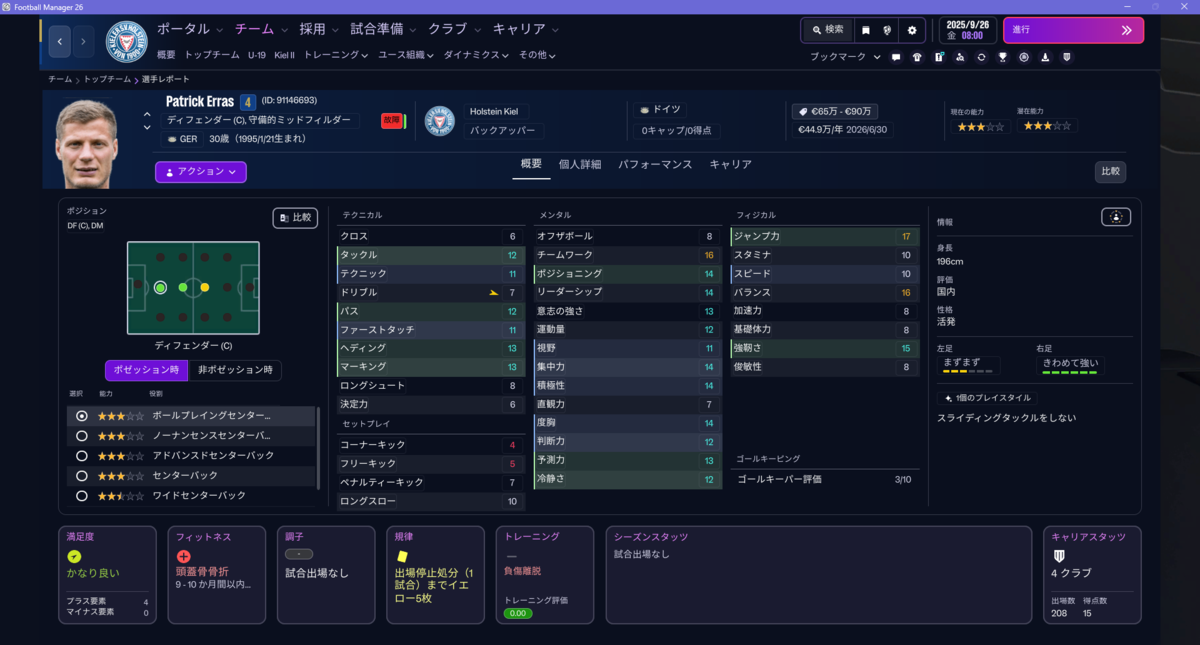Open the bookmark icon beside search
The image size is (1200, 645).
click(866, 30)
